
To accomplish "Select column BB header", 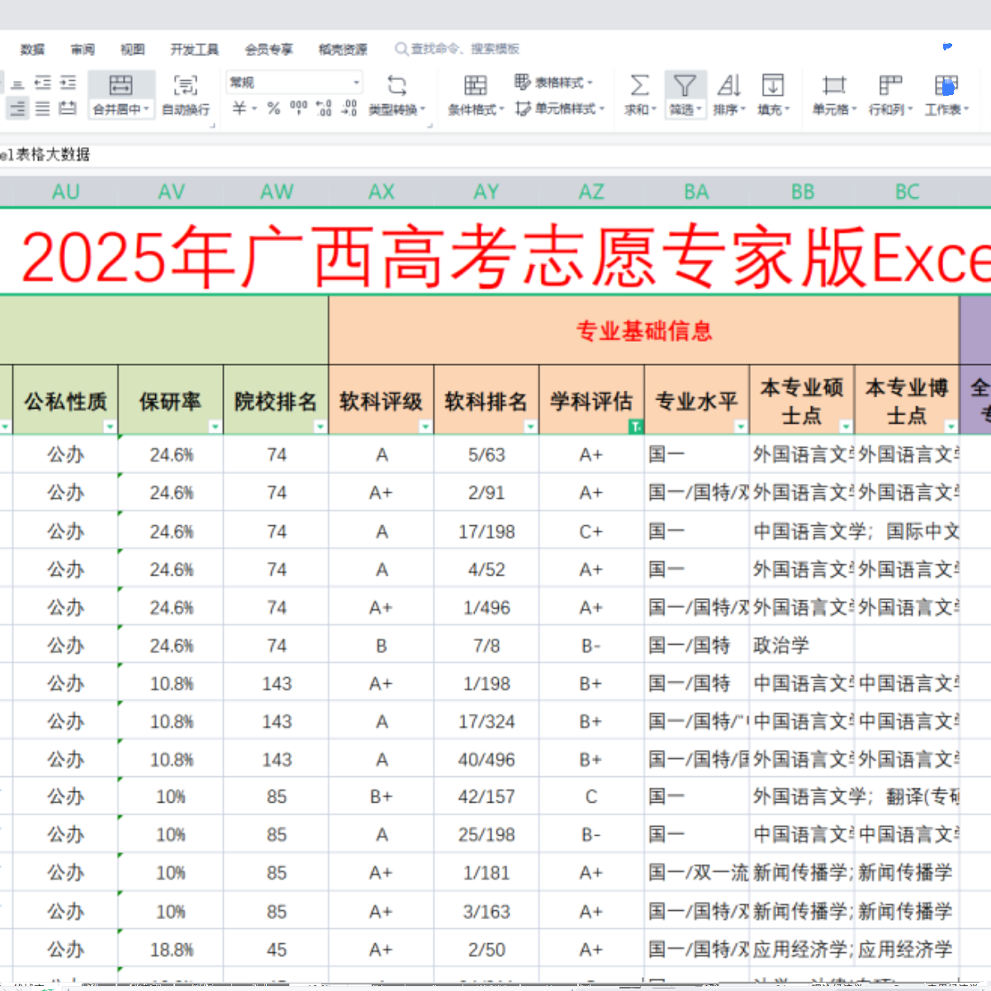I will 802,192.
